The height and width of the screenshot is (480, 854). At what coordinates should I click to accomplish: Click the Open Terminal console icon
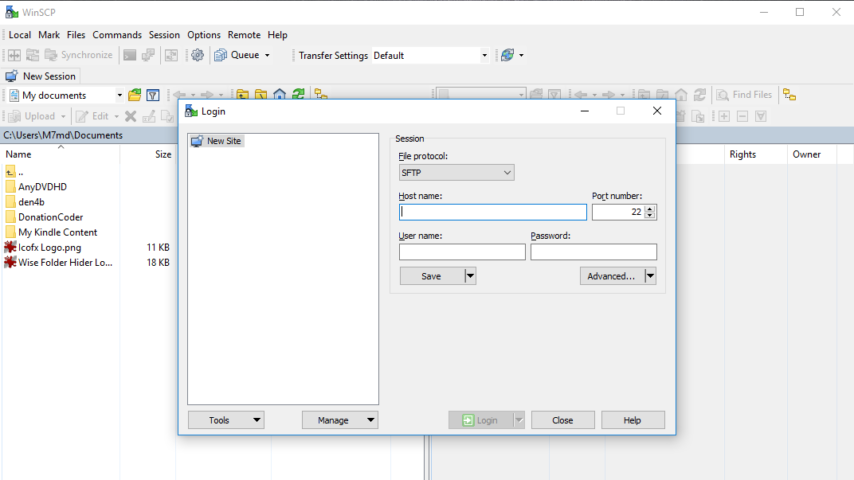click(130, 55)
